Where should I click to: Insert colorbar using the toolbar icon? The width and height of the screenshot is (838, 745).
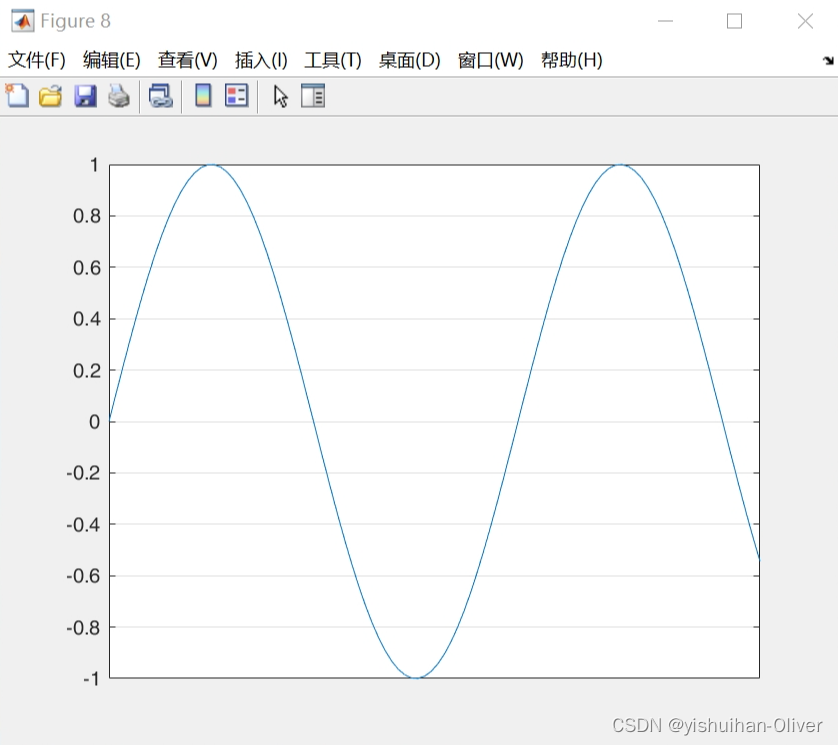point(203,96)
